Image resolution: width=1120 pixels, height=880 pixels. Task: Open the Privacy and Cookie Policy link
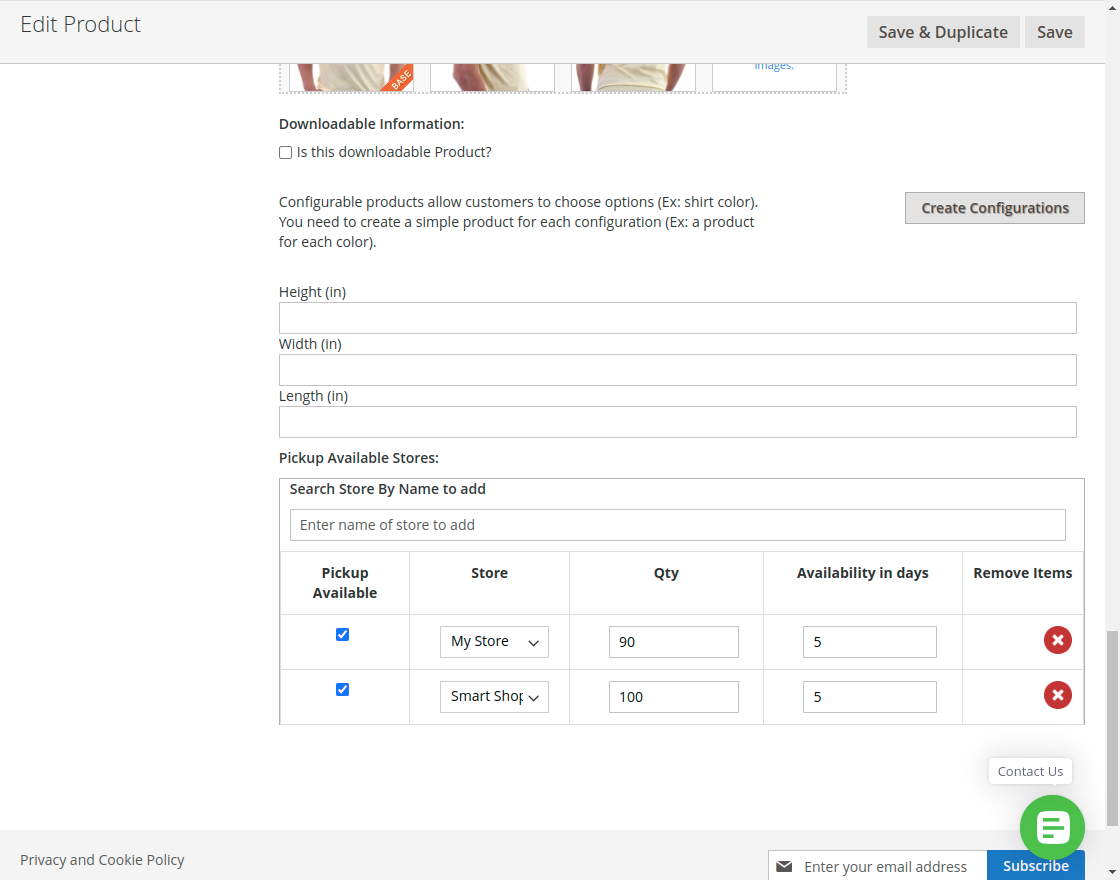(x=101, y=859)
